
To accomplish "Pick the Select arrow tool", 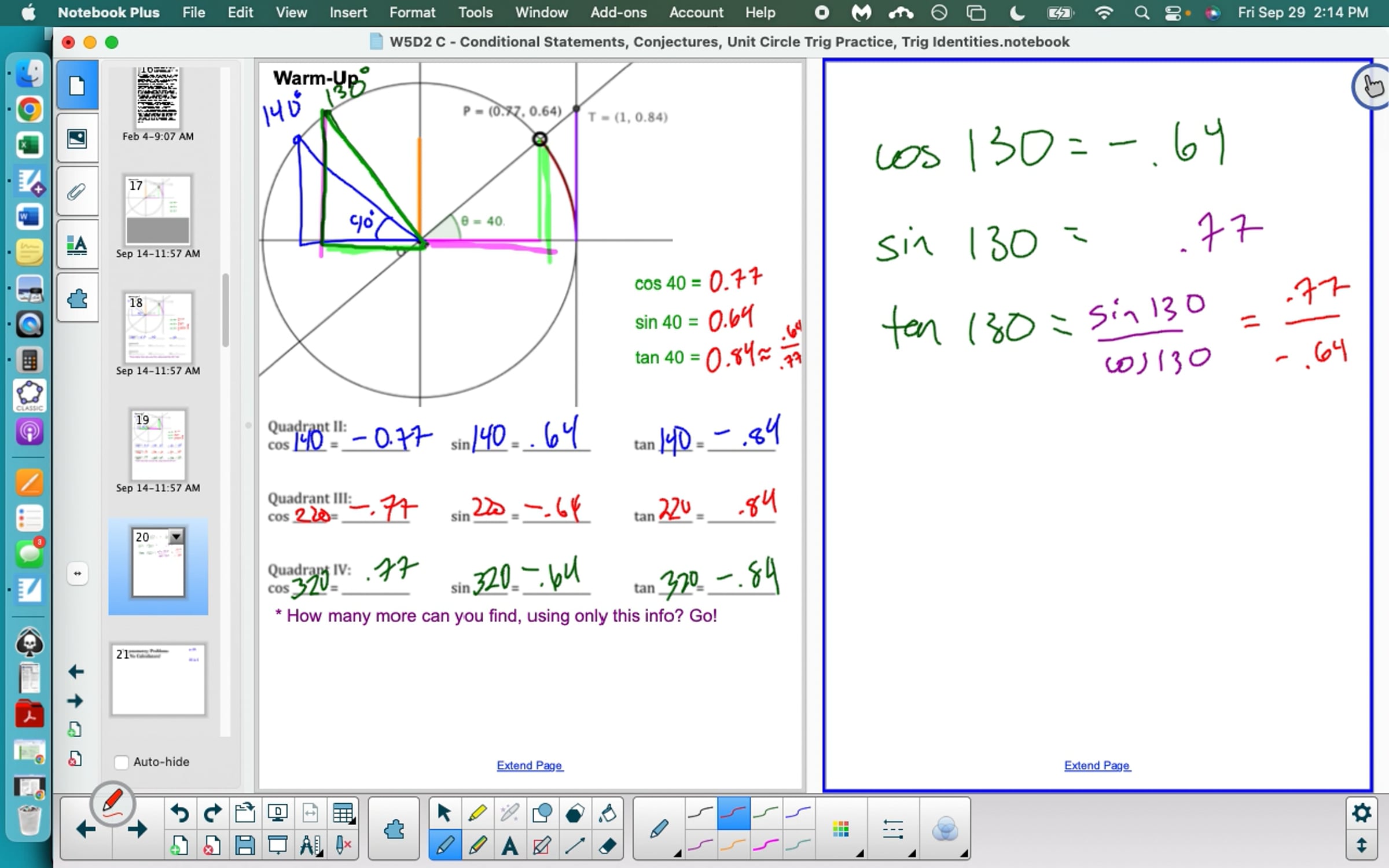I will point(444,814).
